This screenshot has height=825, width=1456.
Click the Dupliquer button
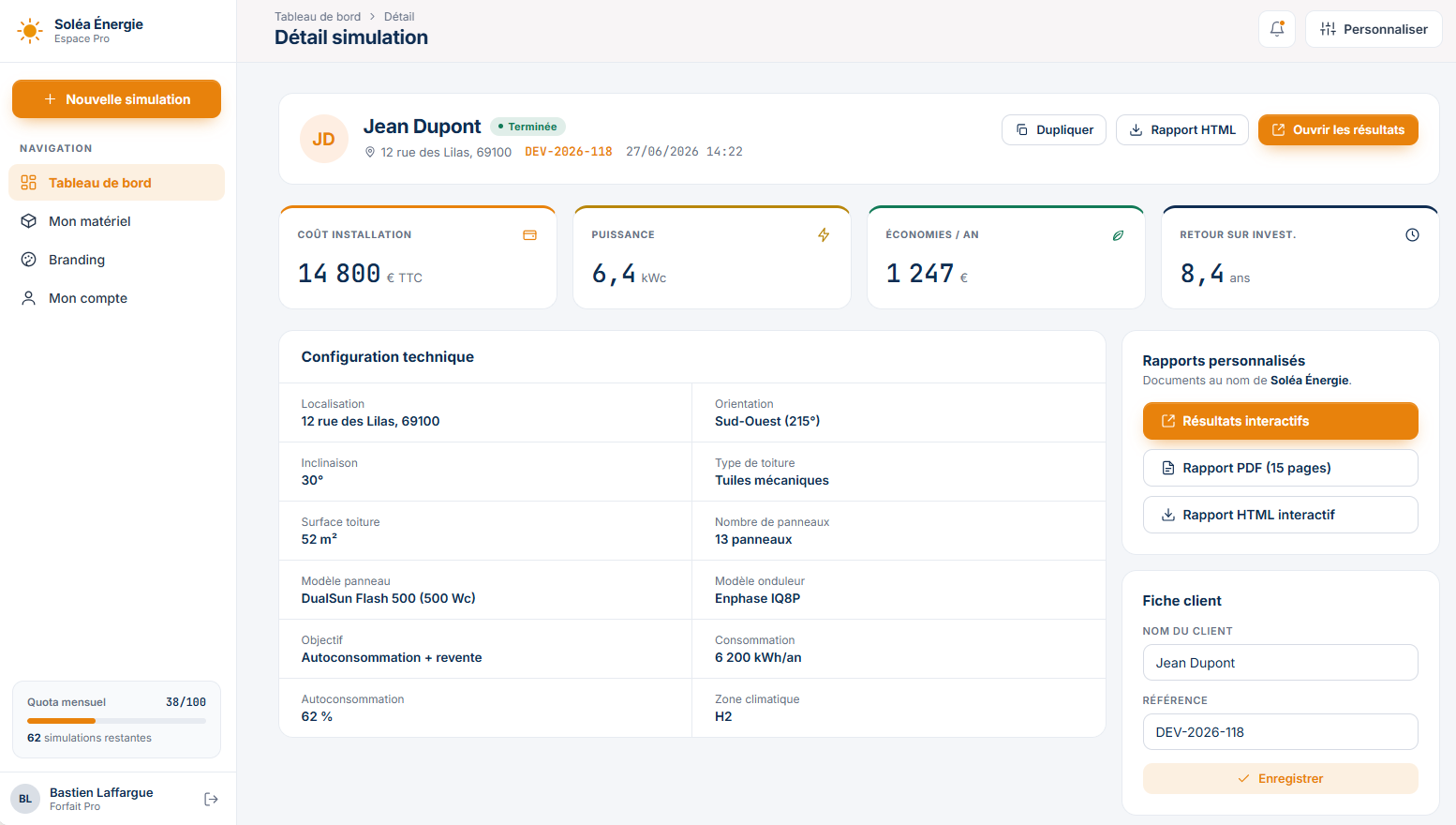[x=1054, y=129]
